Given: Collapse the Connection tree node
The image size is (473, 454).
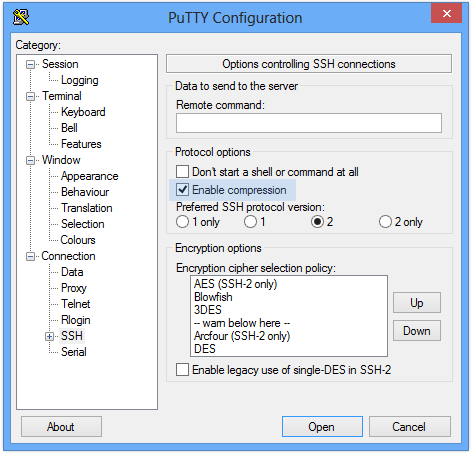Looking at the screenshot, I should 30,256.
